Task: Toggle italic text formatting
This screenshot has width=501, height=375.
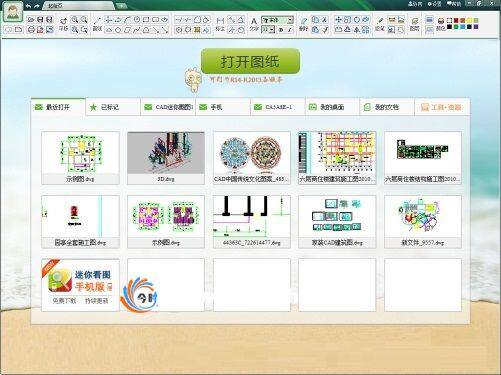Action: (290, 30)
